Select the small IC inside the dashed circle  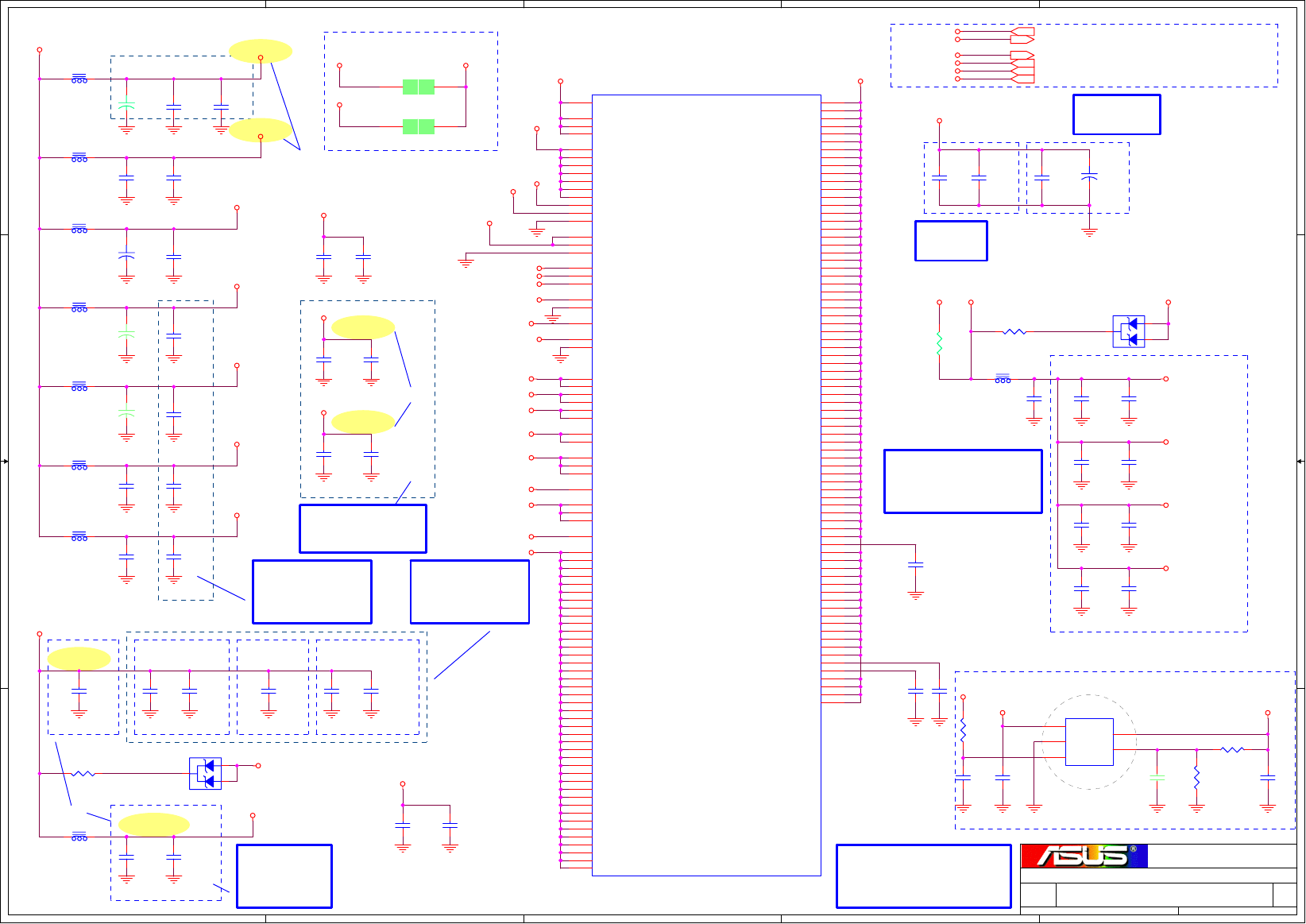pos(1089,742)
